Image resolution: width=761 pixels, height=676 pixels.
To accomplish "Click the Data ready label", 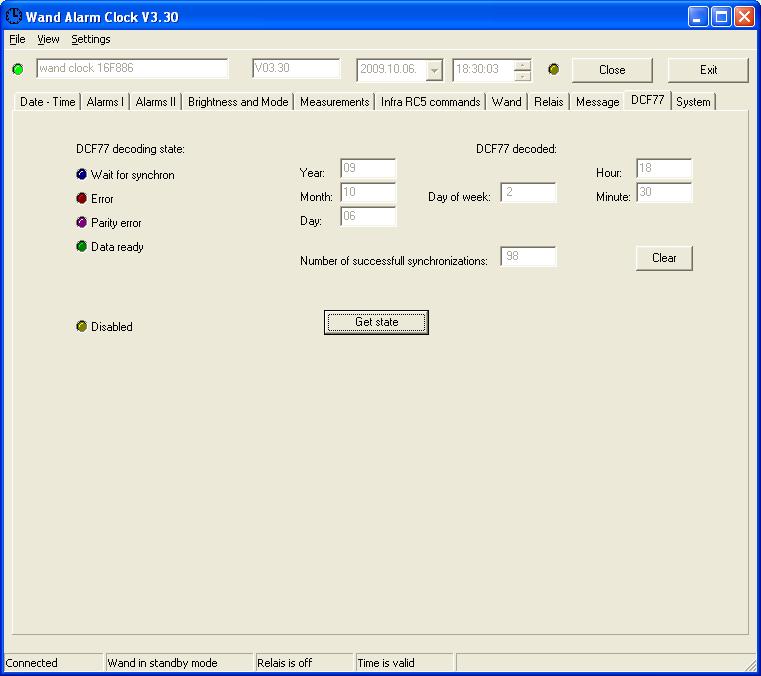I will click(x=117, y=247).
